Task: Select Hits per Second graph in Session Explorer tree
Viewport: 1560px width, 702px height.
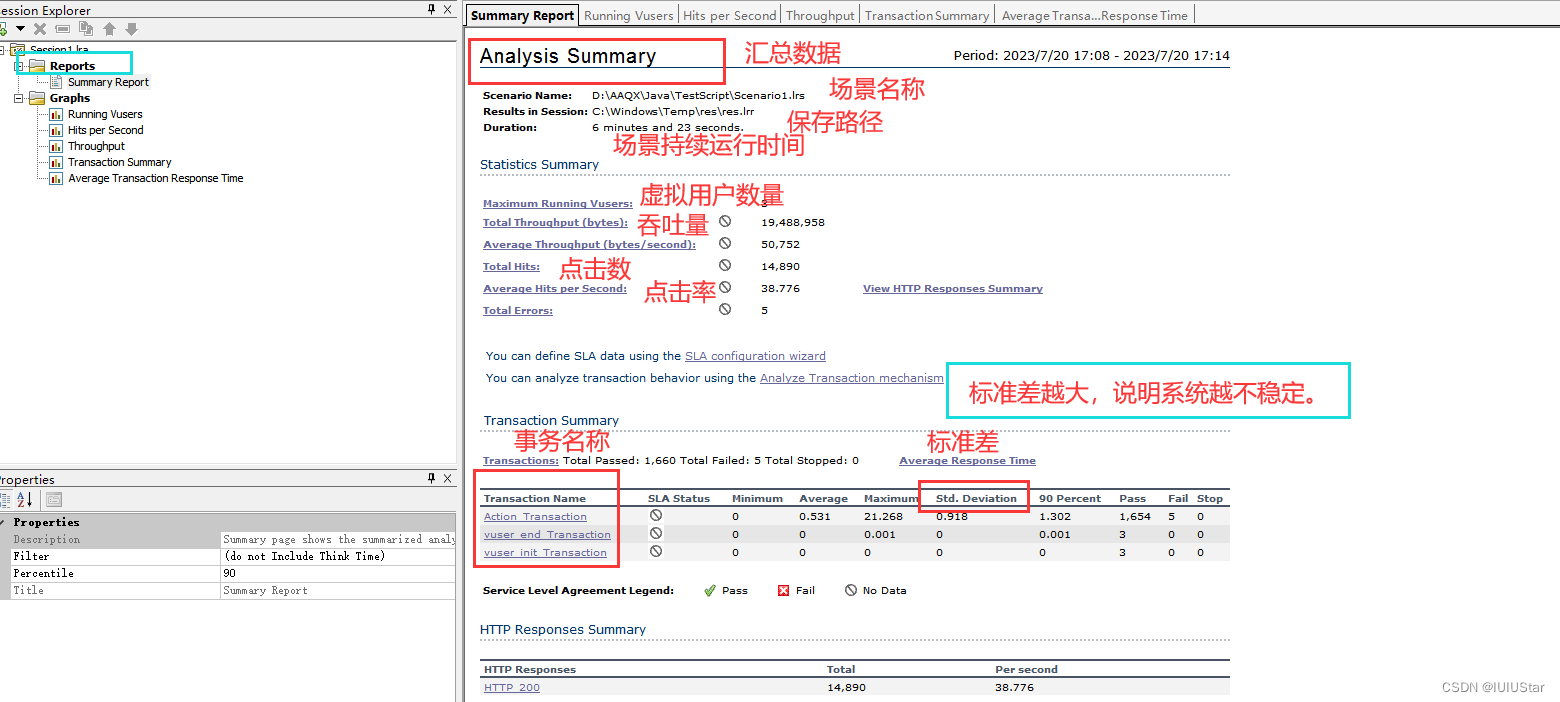Action: pos(105,130)
